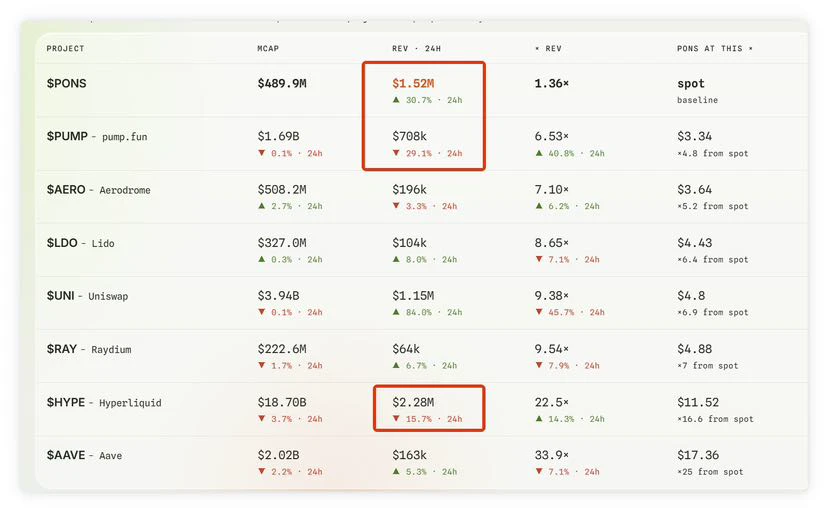This screenshot has height=513, width=829.
Task: Select the $UNI Uniswap project entry
Action: [x=87, y=296]
